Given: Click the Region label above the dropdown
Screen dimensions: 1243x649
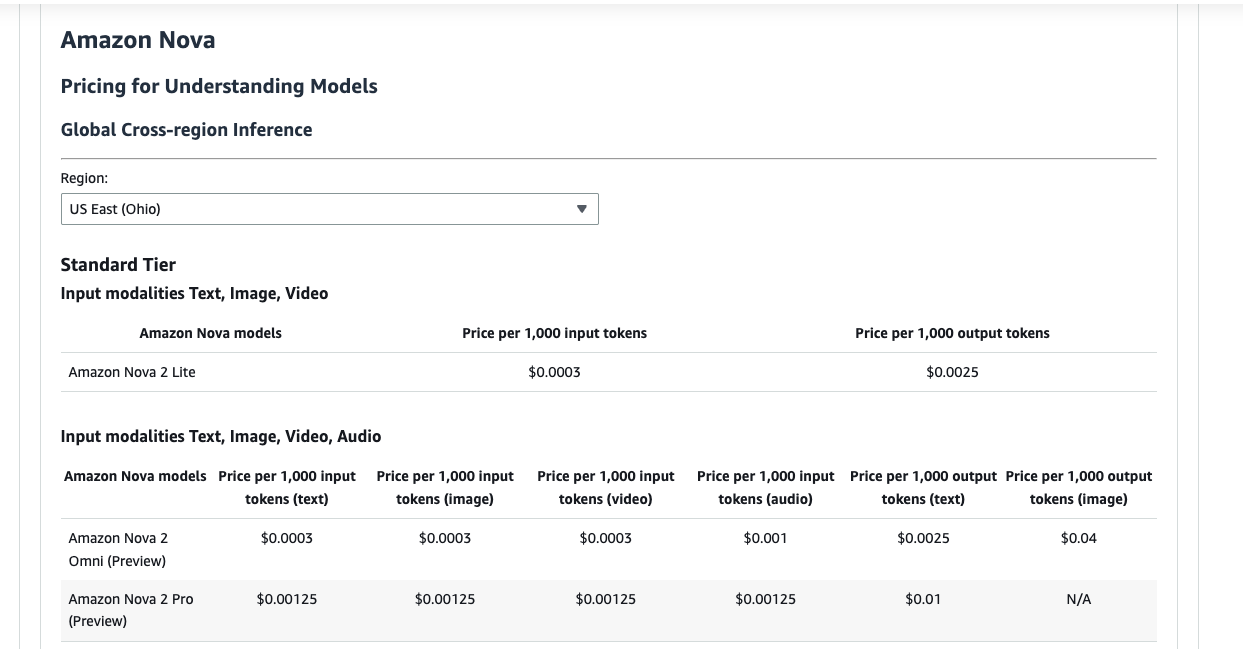Looking at the screenshot, I should pos(84,178).
